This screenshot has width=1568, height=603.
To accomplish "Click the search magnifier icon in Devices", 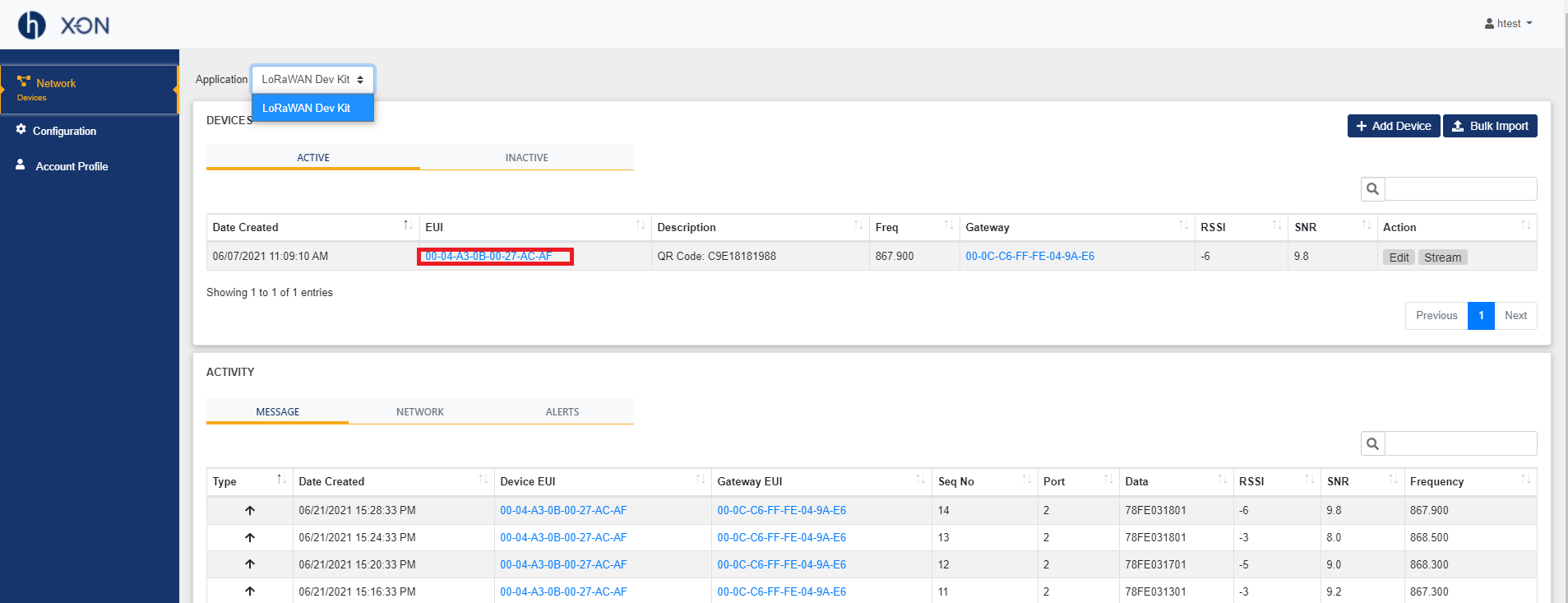I will pos(1372,189).
